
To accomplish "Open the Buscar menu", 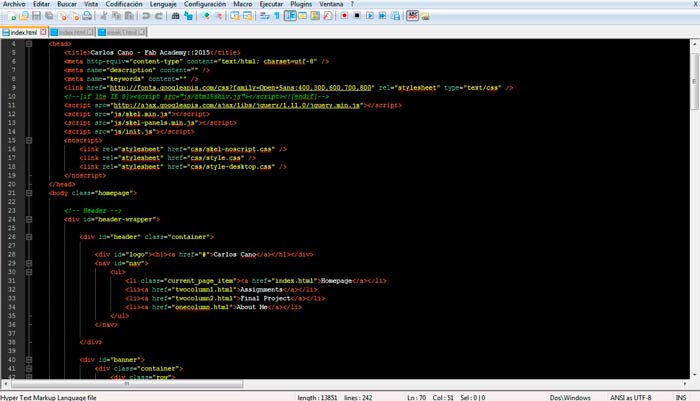I will click(x=67, y=4).
